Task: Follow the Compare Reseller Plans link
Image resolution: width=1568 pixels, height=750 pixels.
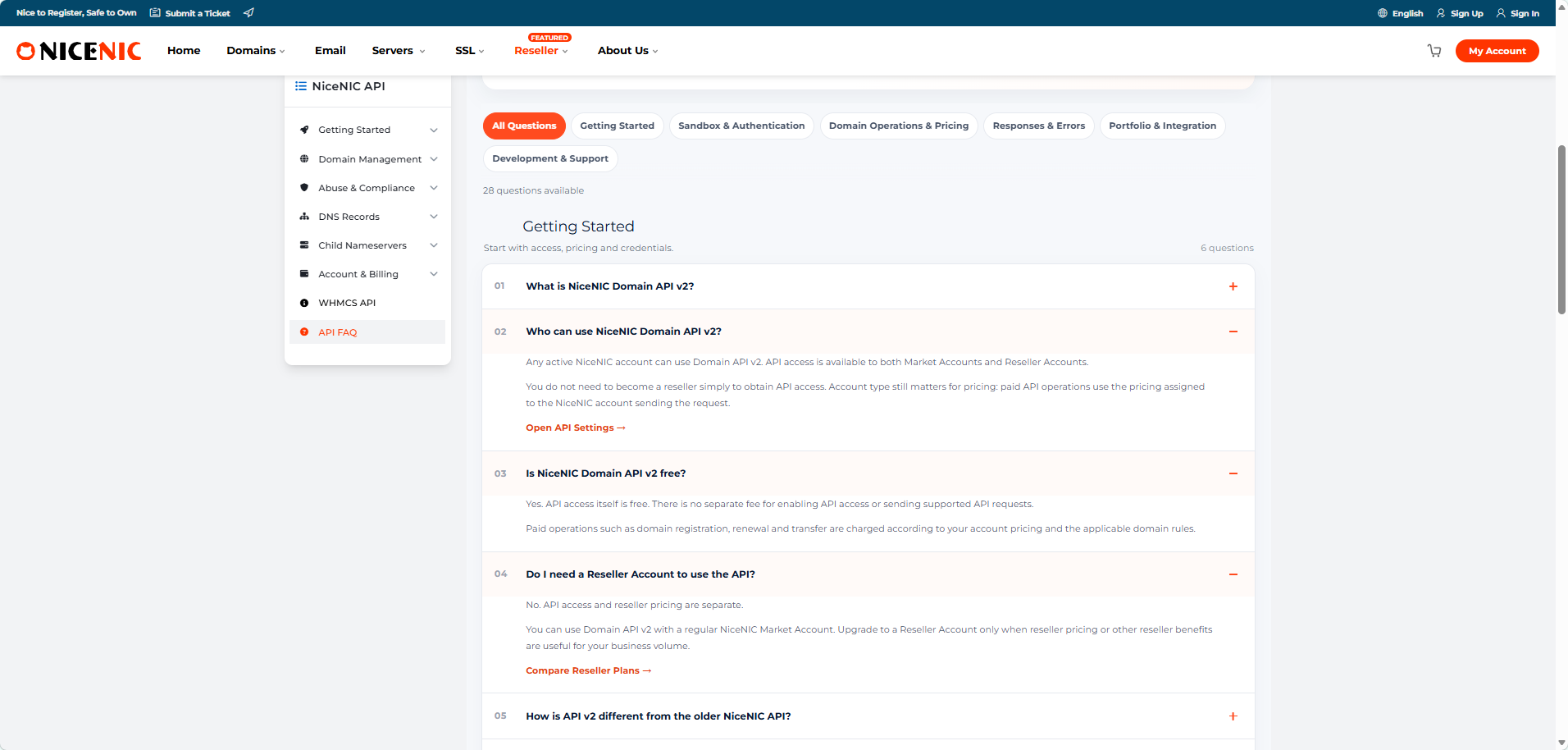Action: coord(589,670)
